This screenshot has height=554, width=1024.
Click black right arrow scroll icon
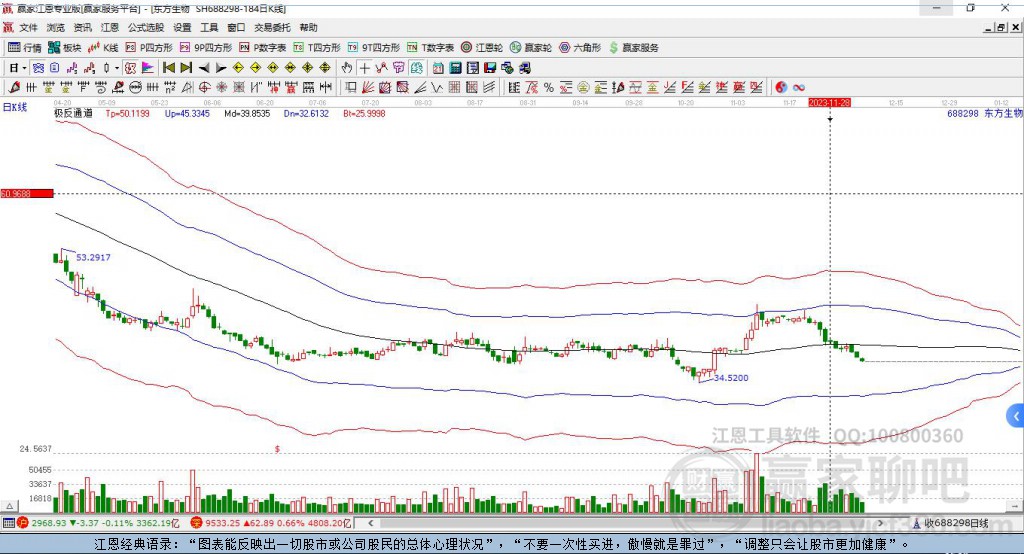[221, 68]
